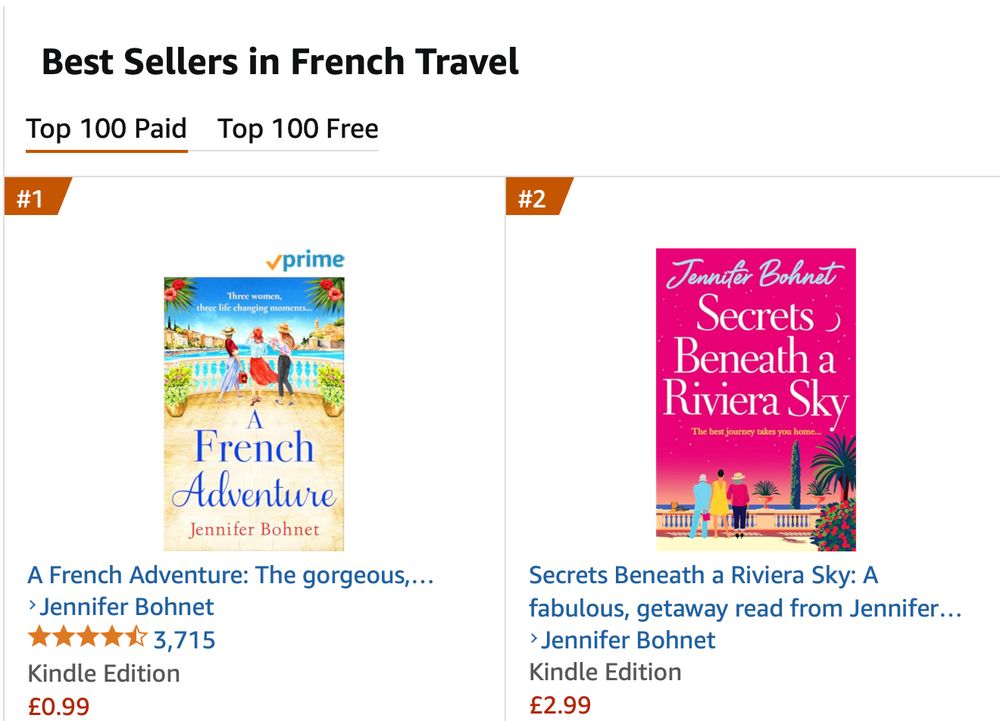The height and width of the screenshot is (721, 1000).
Task: Open Secrets Beneath a Riviera Sky cover
Action: (755, 400)
